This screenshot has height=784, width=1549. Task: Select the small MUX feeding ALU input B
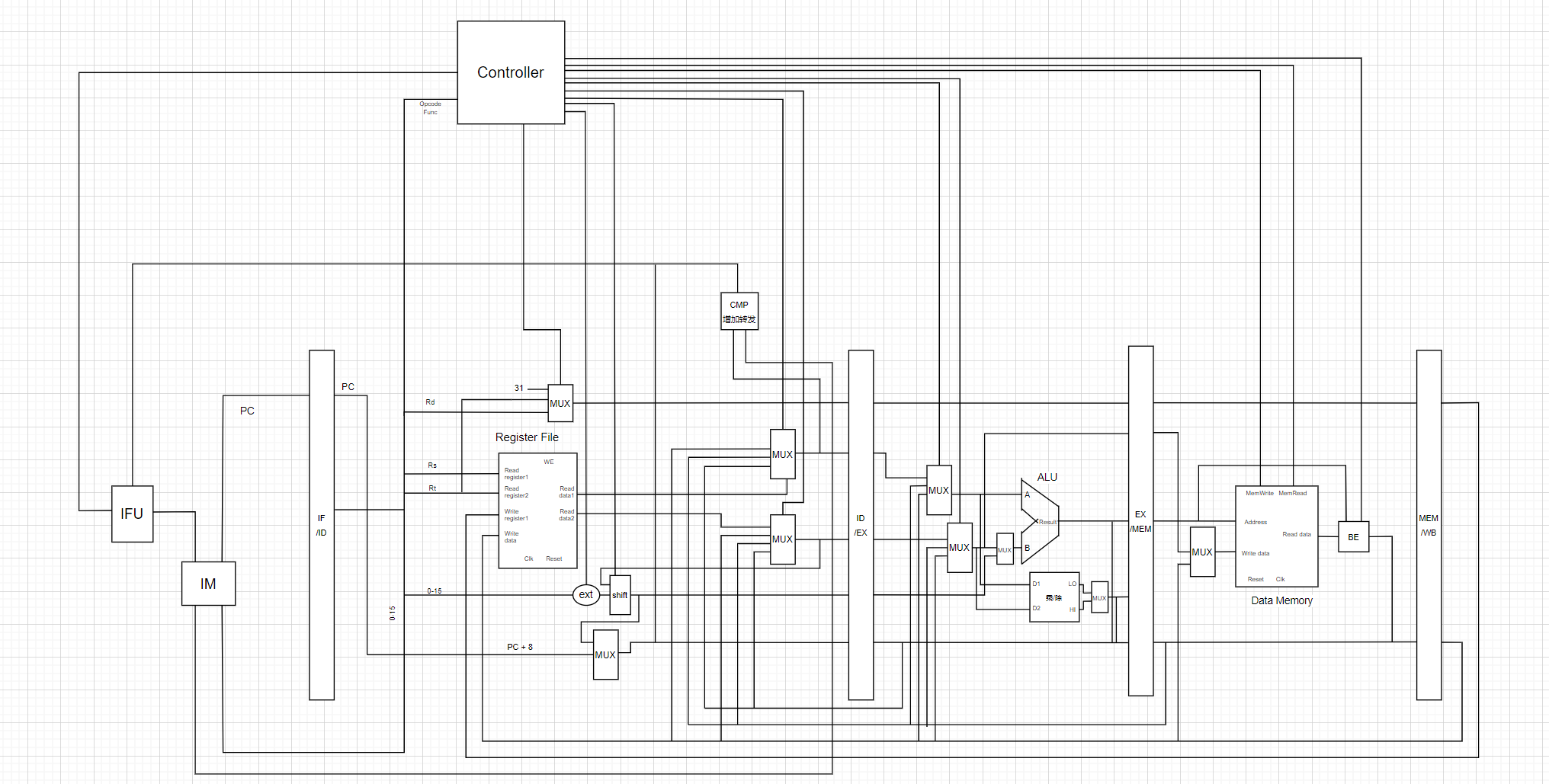tap(1005, 549)
